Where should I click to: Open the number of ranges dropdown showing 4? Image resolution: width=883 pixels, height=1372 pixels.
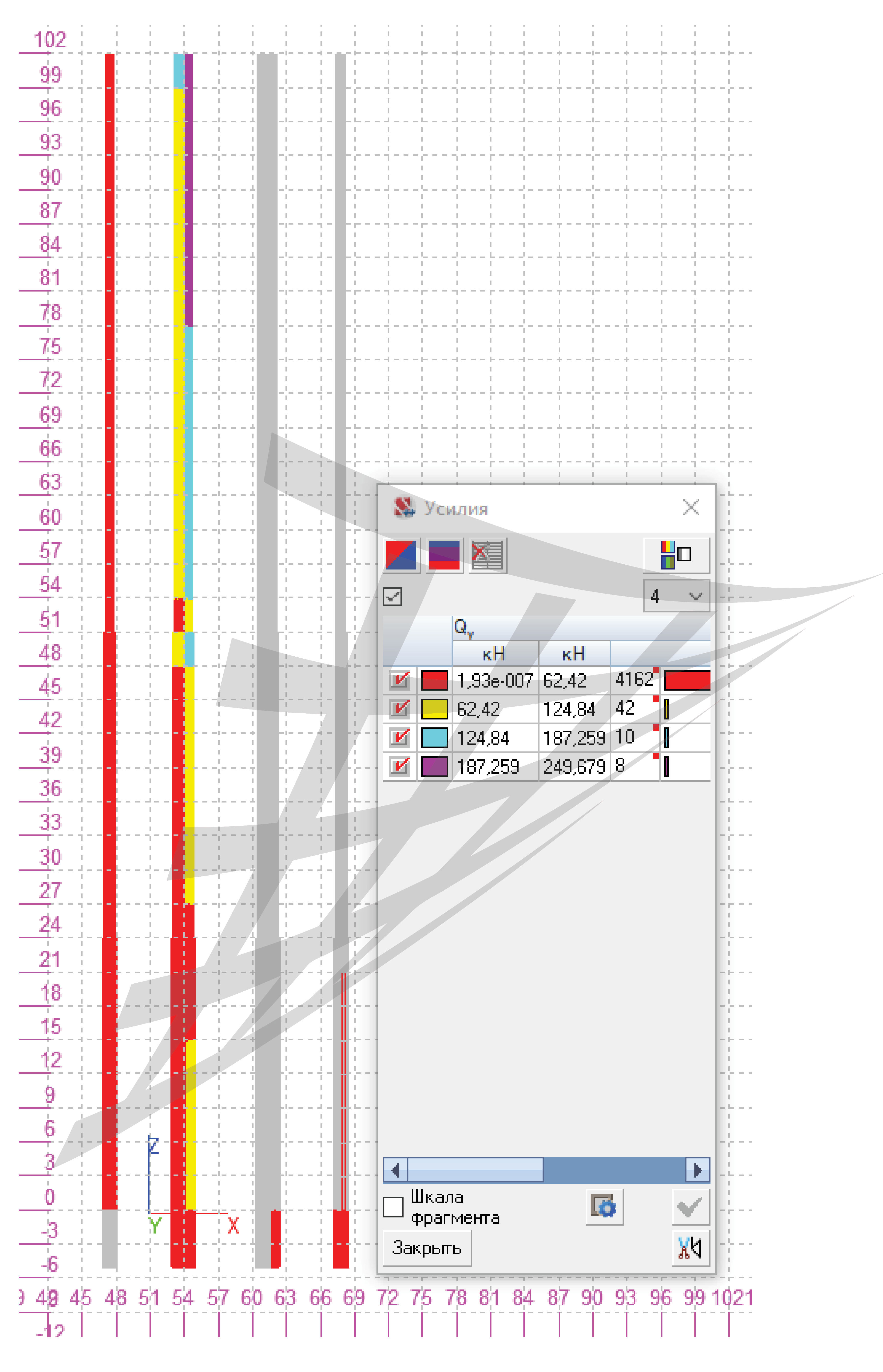click(x=676, y=596)
